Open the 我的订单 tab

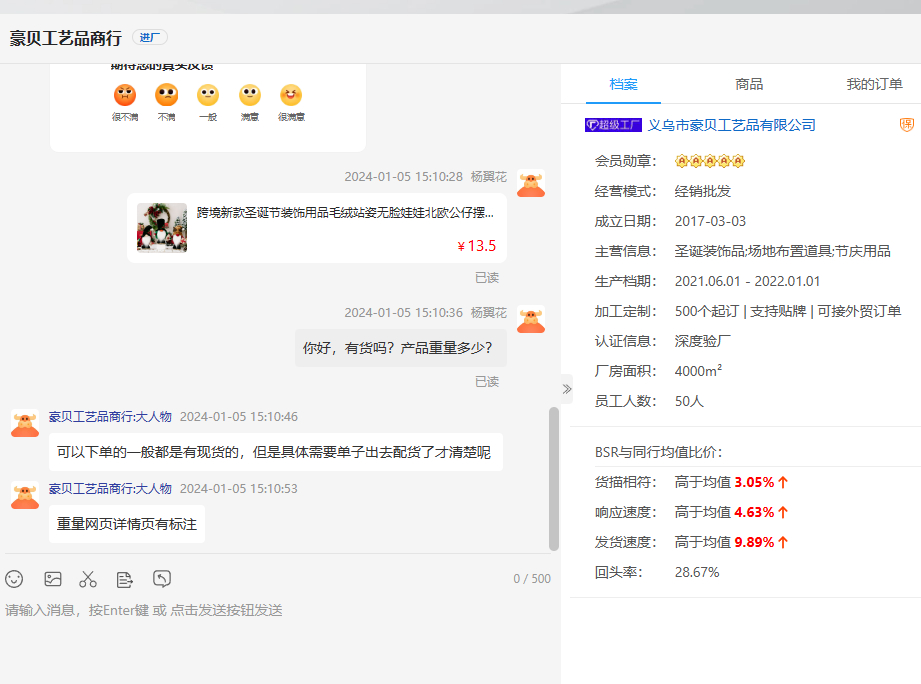[x=874, y=84]
